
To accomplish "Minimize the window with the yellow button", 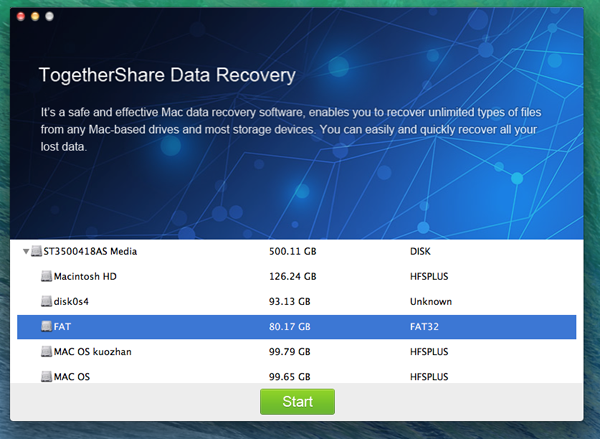I will tap(35, 16).
